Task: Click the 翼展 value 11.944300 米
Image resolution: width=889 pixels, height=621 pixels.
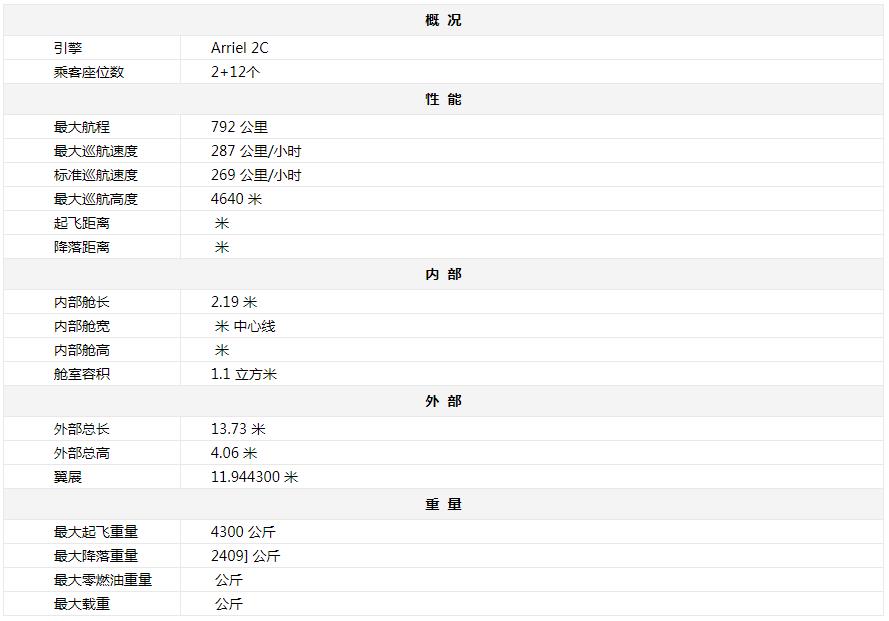Action: (254, 477)
